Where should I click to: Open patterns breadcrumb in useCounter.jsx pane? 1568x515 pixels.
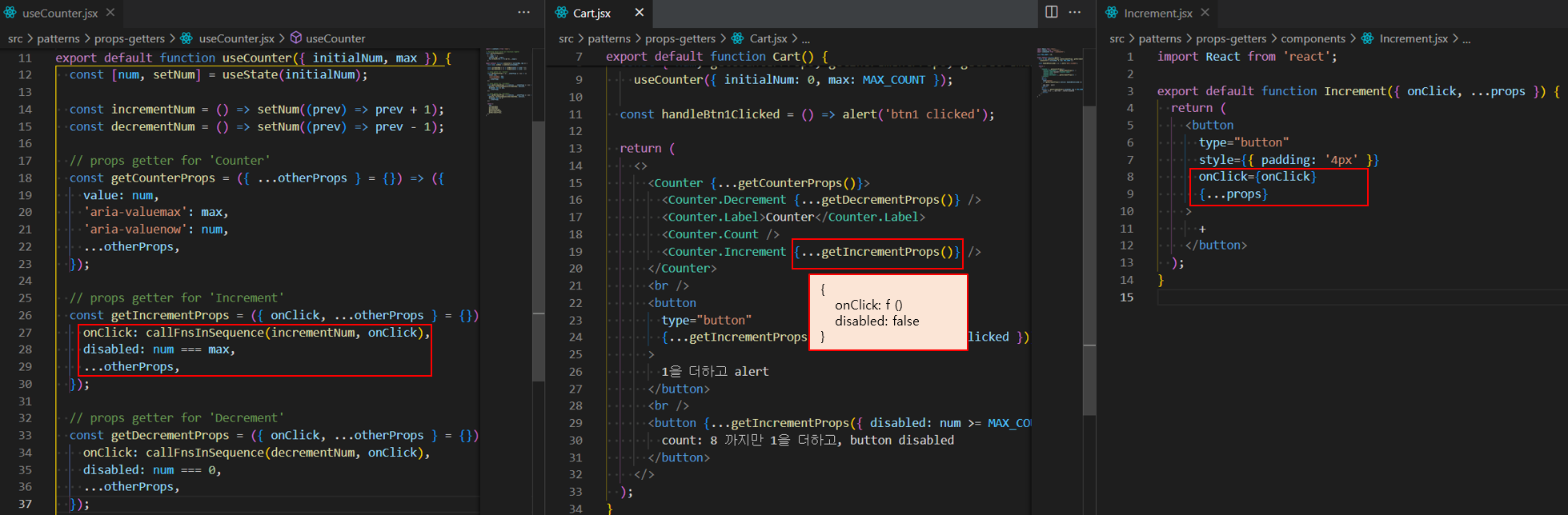click(x=58, y=38)
